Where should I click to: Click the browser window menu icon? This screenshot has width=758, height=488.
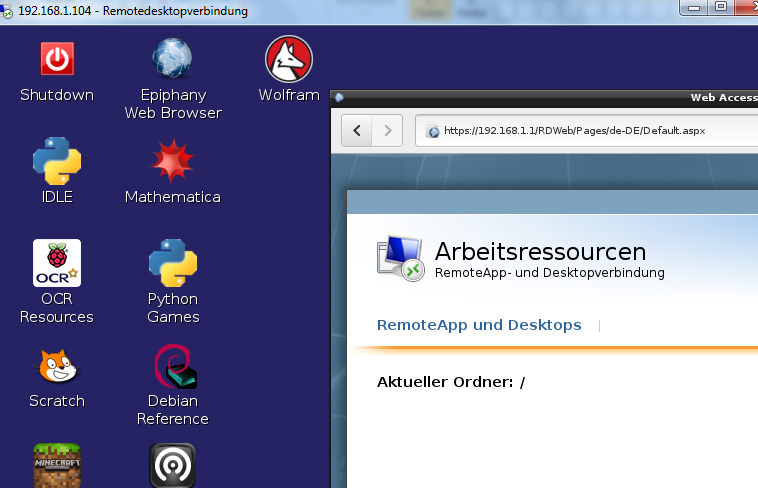pyautogui.click(x=339, y=98)
